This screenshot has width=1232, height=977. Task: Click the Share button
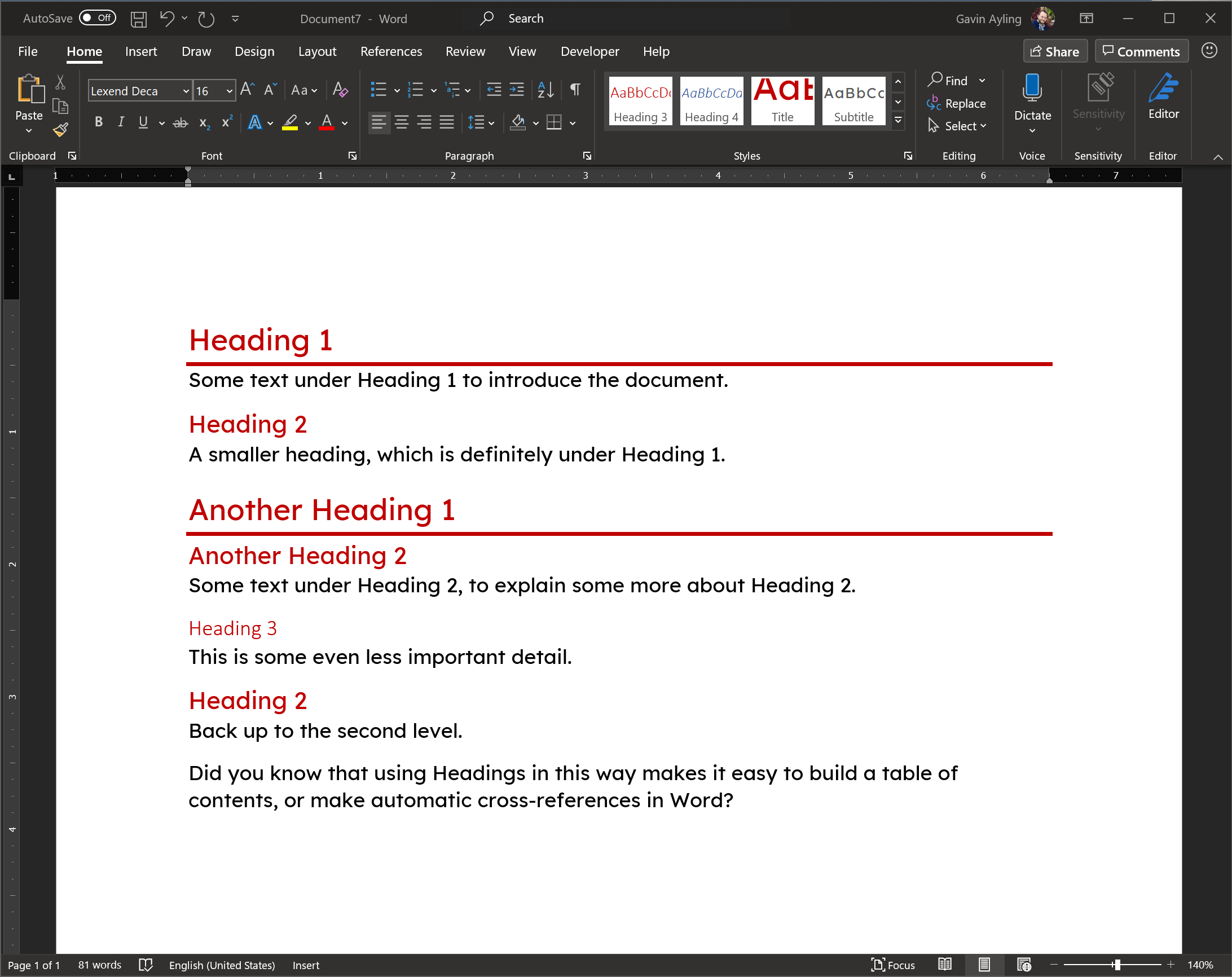click(x=1055, y=51)
